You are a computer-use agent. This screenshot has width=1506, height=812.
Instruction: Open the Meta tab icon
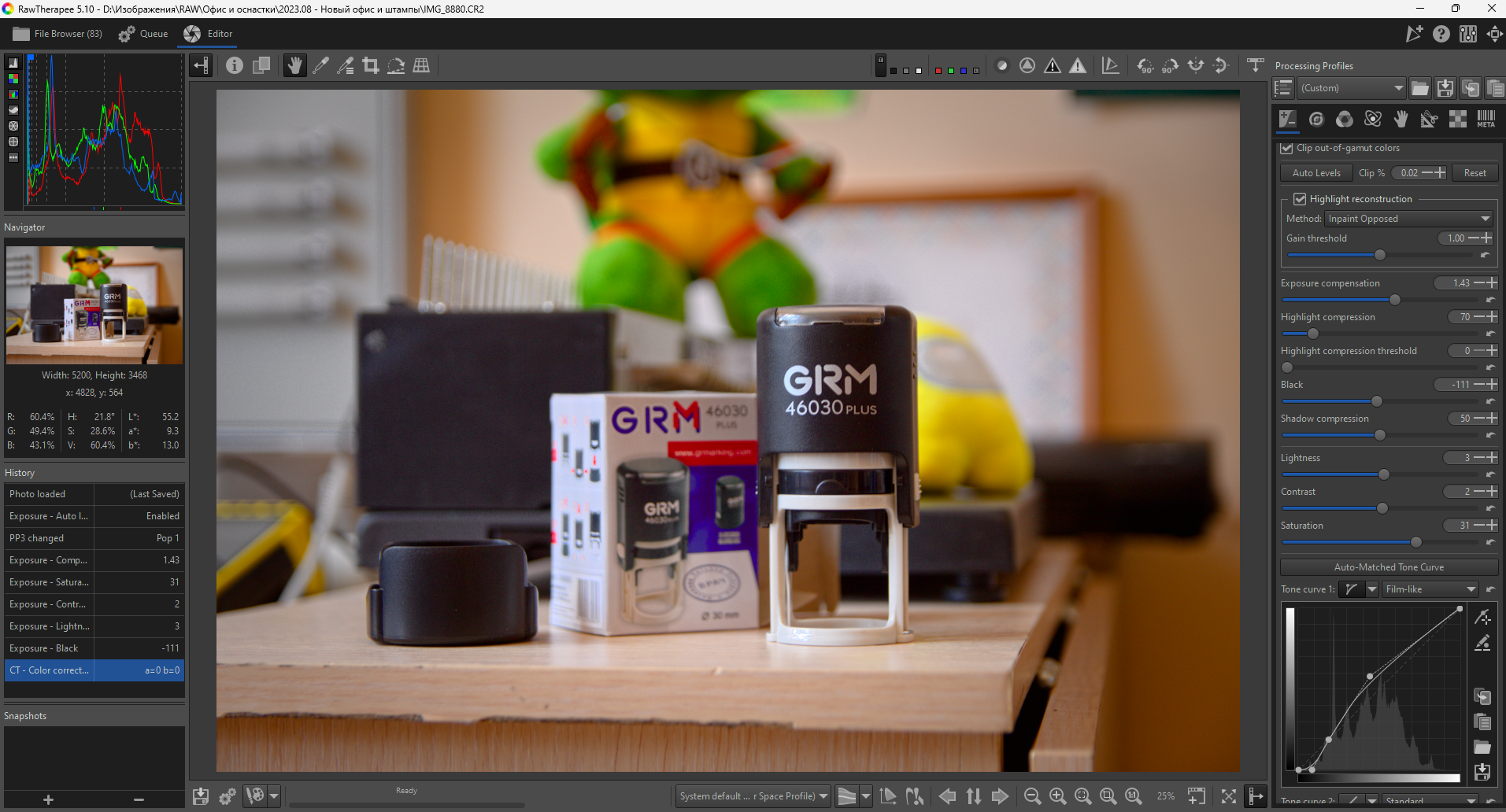(1486, 119)
